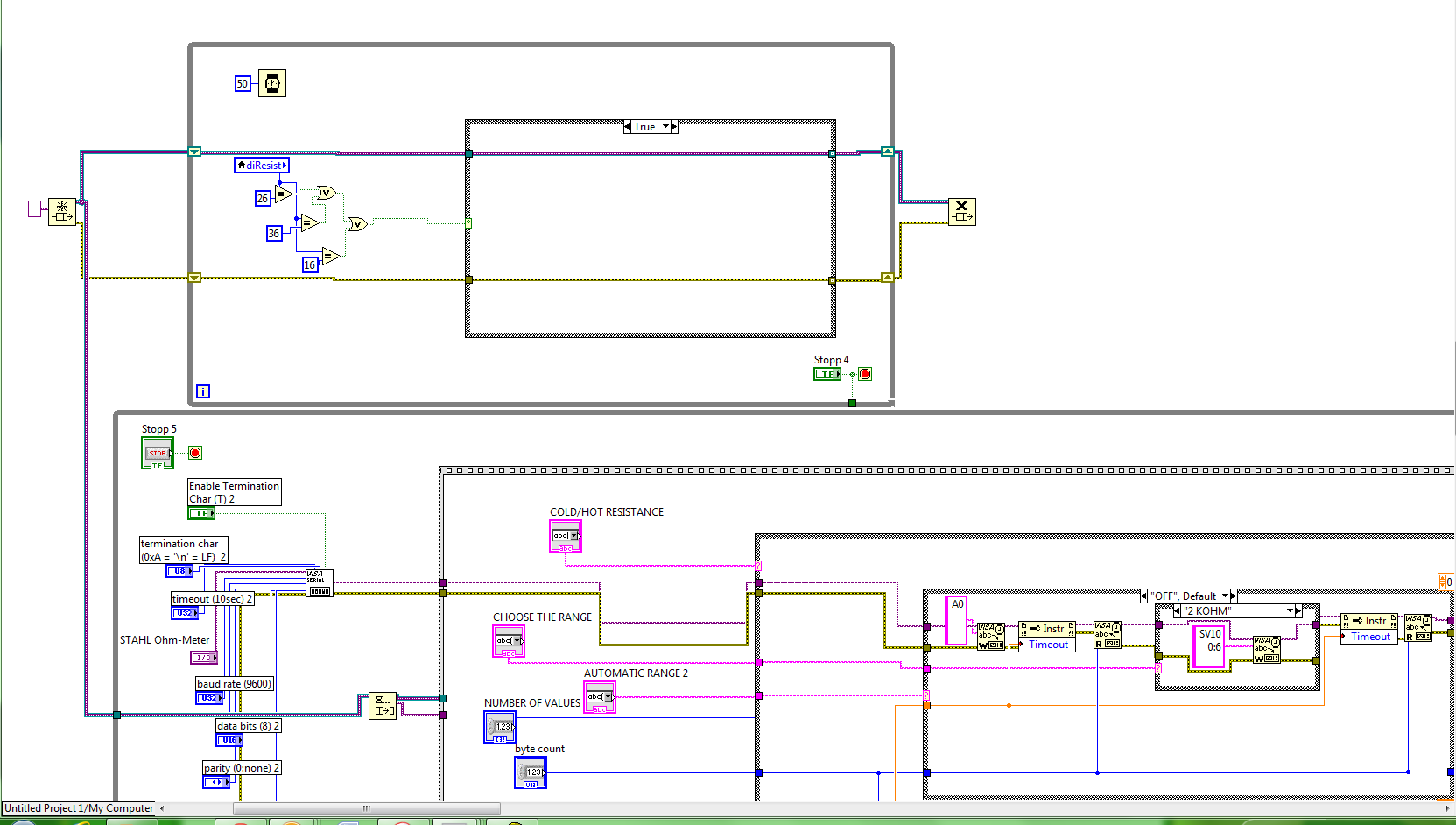This screenshot has height=825, width=1456.
Task: Click the stop condition terminal beside Stopp 5
Action: [x=195, y=453]
